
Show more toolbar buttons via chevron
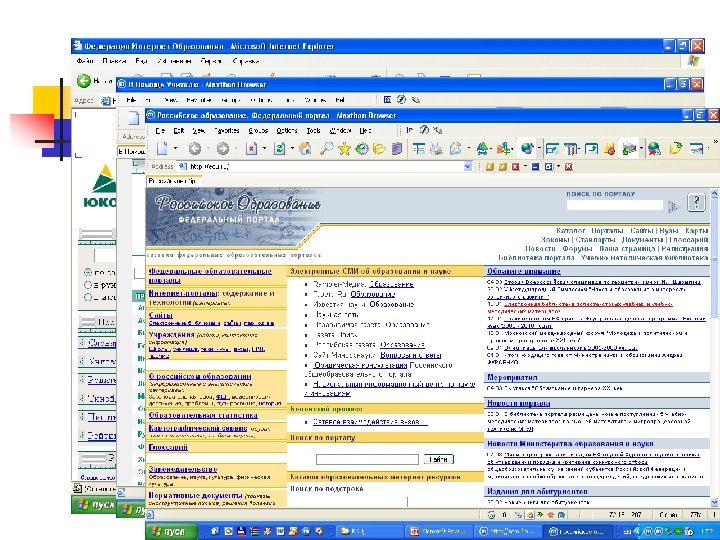716,142
